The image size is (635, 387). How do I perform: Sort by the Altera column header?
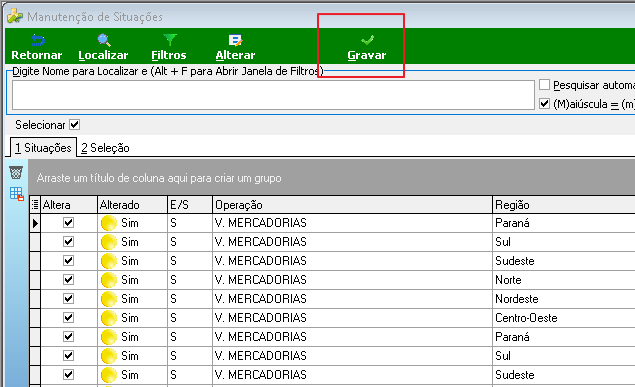69,204
